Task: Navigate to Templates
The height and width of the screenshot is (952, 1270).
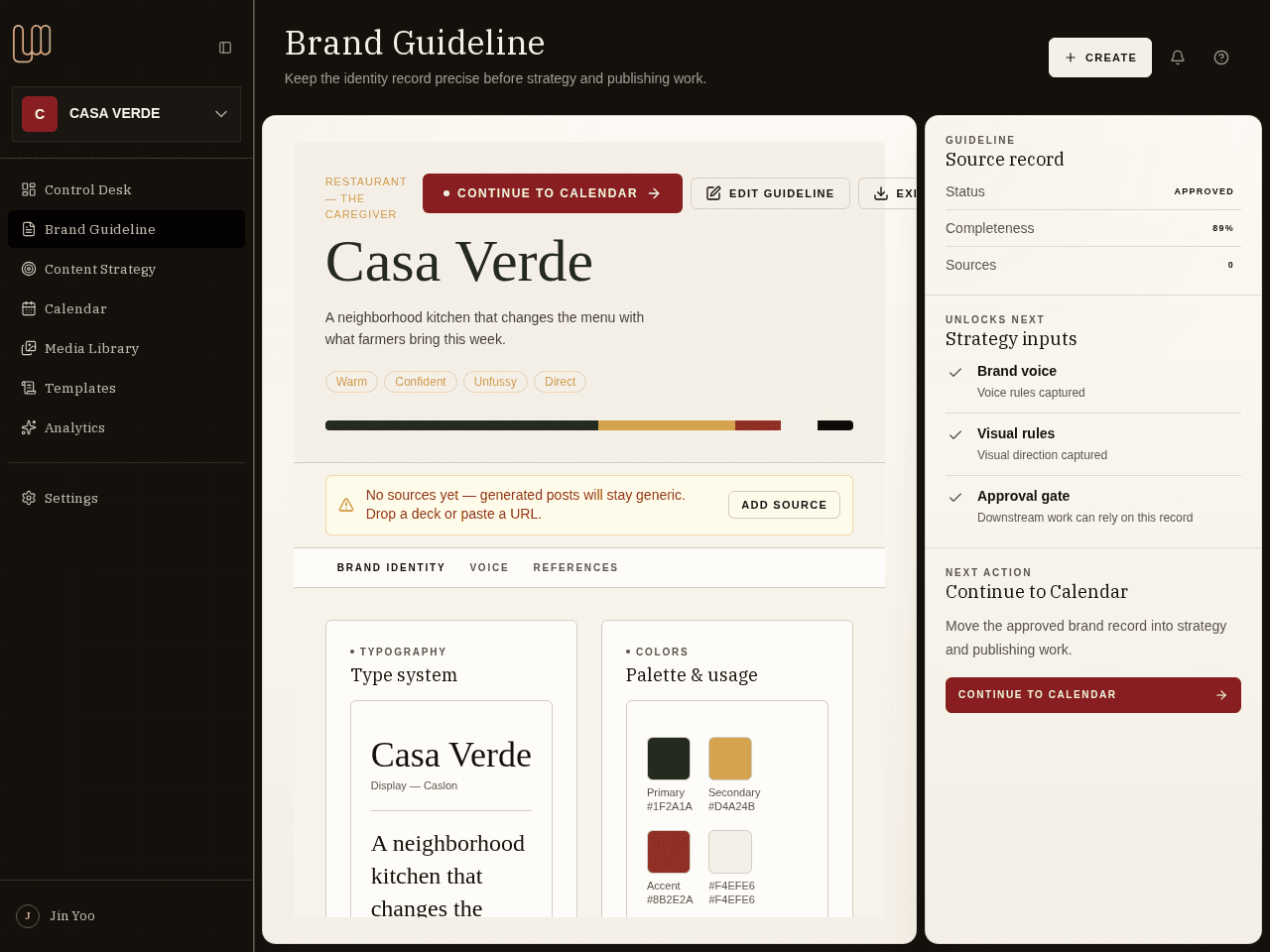Action: [126, 388]
